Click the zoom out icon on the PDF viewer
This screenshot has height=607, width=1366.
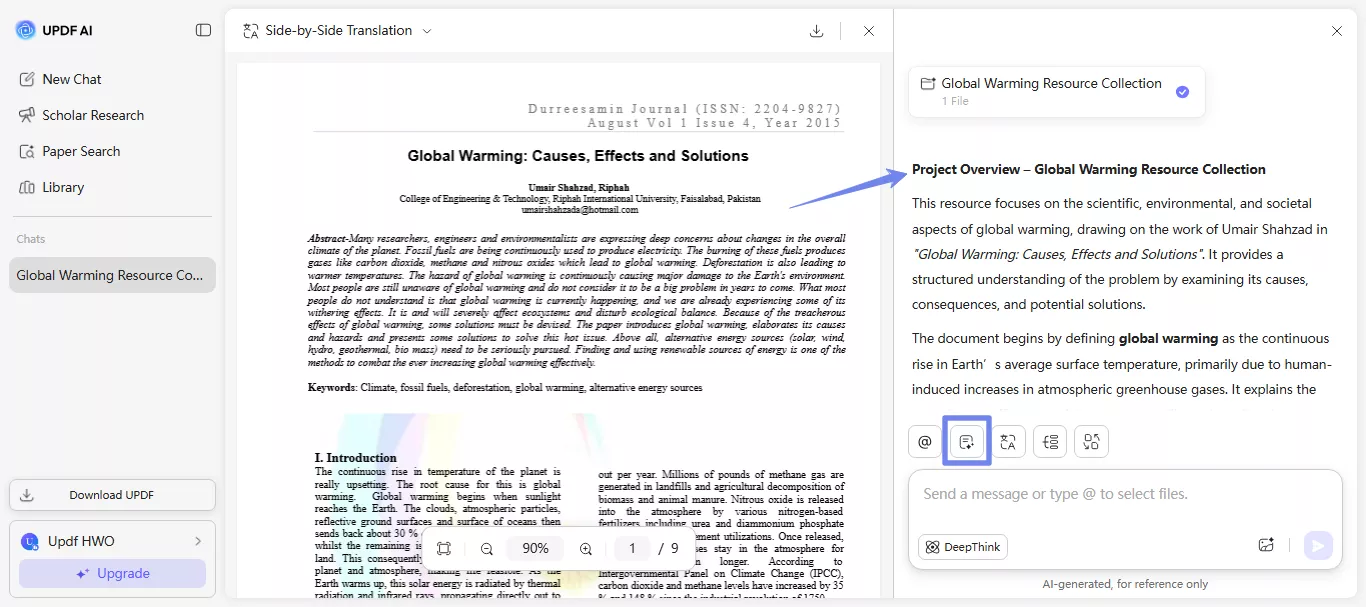(487, 548)
